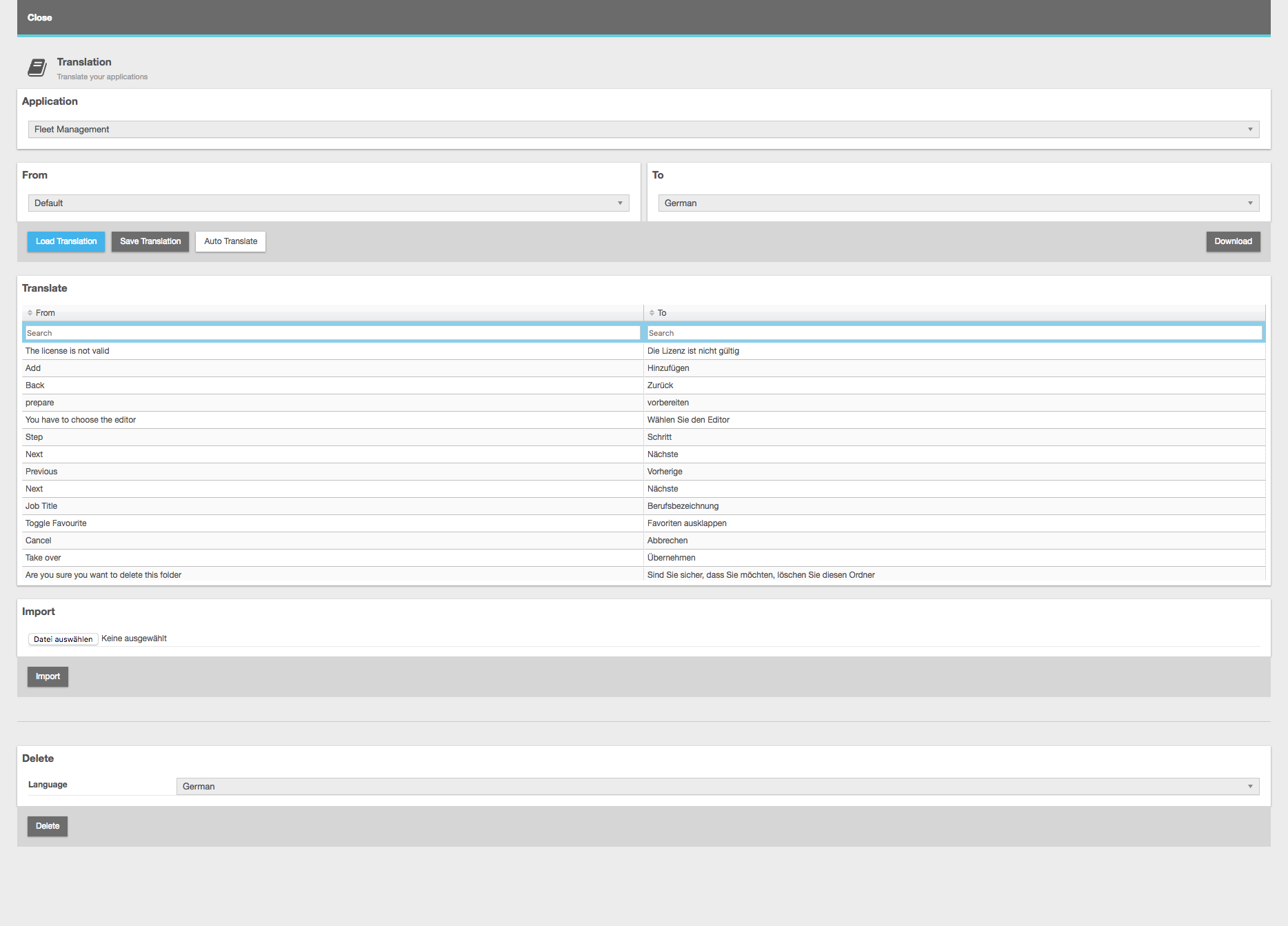Image resolution: width=1288 pixels, height=926 pixels.
Task: Click 'Are you sure you want to delete this folder'
Action: [332, 575]
